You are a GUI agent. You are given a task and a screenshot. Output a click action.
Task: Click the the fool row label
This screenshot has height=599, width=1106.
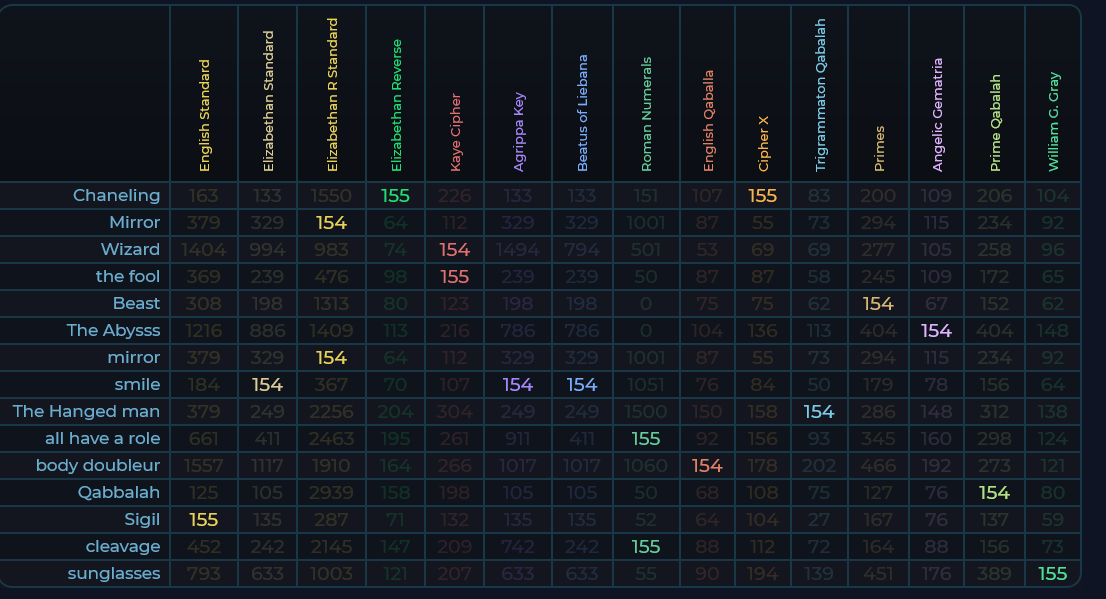click(x=128, y=276)
